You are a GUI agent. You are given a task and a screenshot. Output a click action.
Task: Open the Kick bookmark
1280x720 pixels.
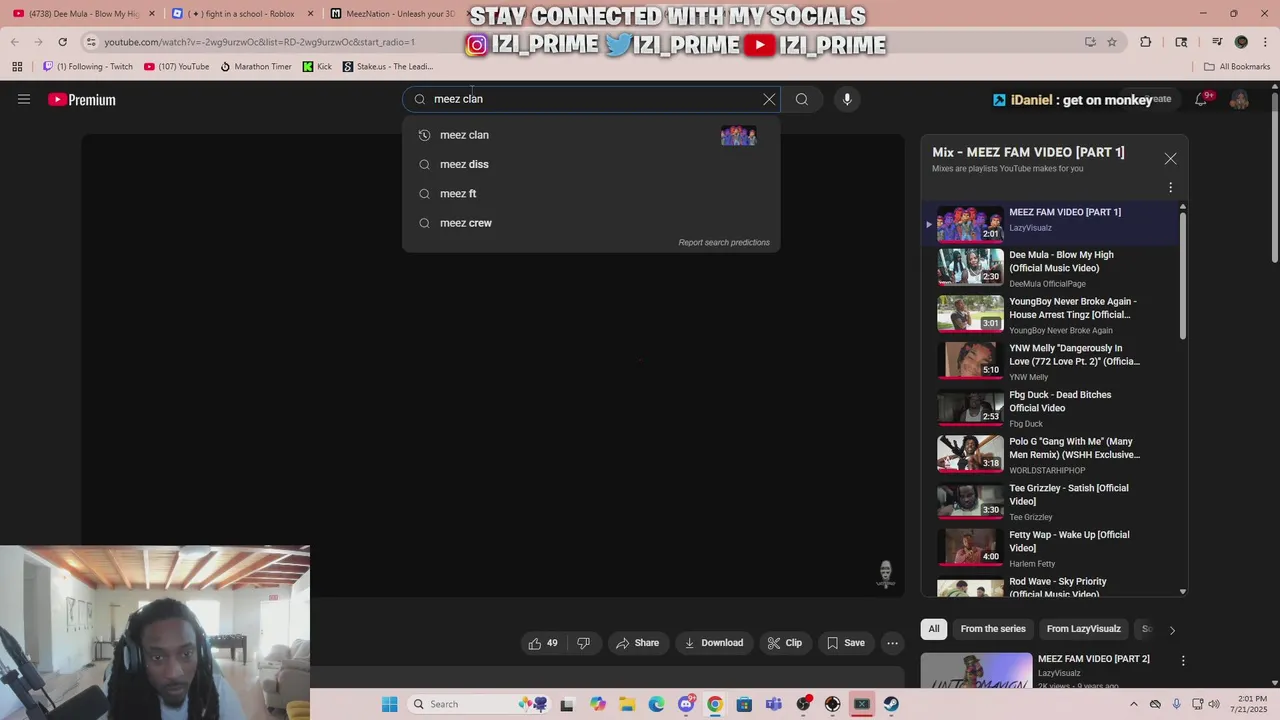click(317, 67)
